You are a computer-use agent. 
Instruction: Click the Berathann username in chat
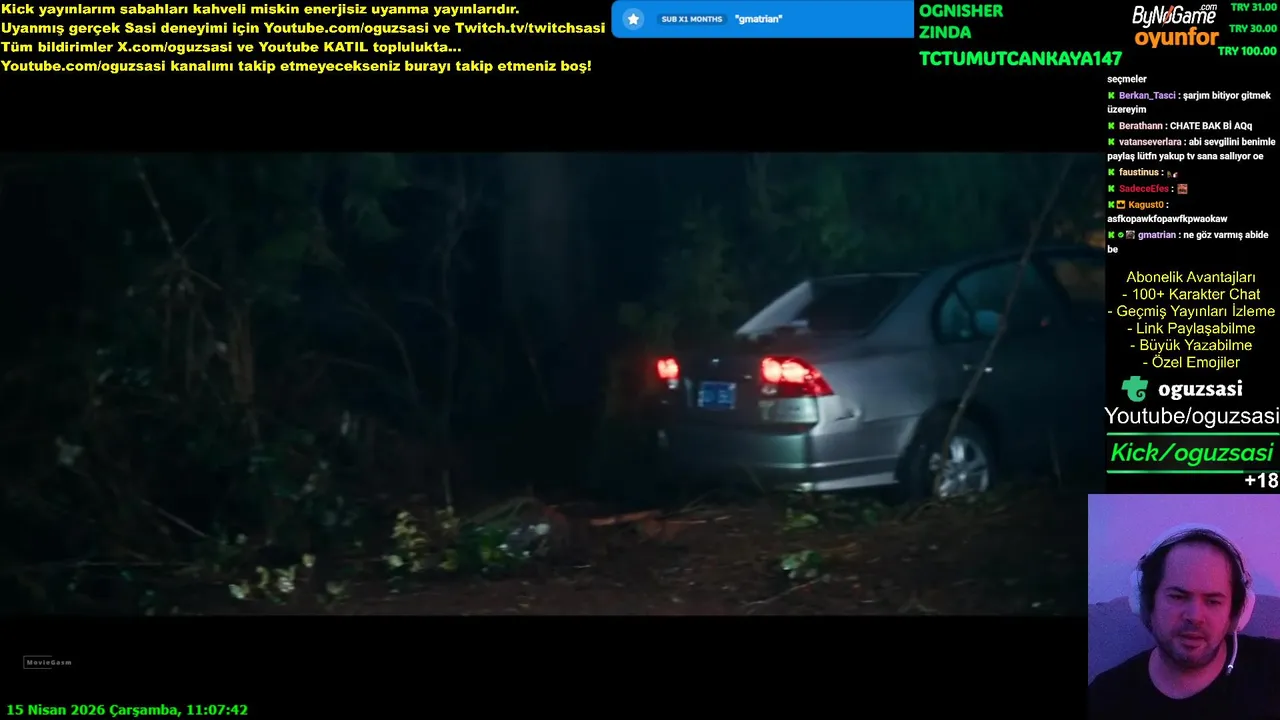1141,126
